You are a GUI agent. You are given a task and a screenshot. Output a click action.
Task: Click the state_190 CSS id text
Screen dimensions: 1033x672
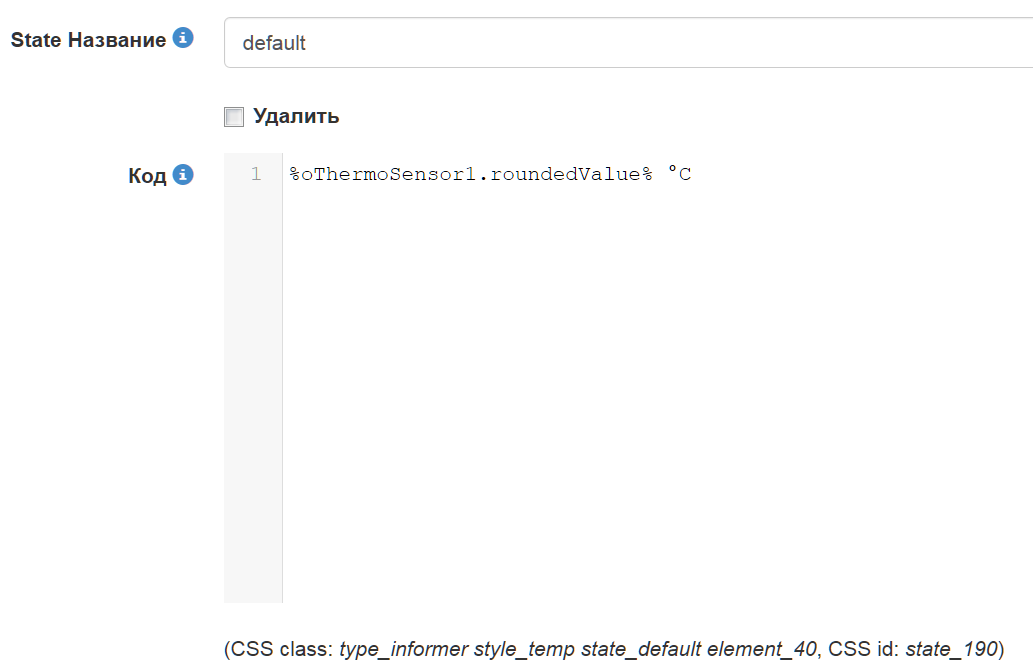[x=951, y=649]
